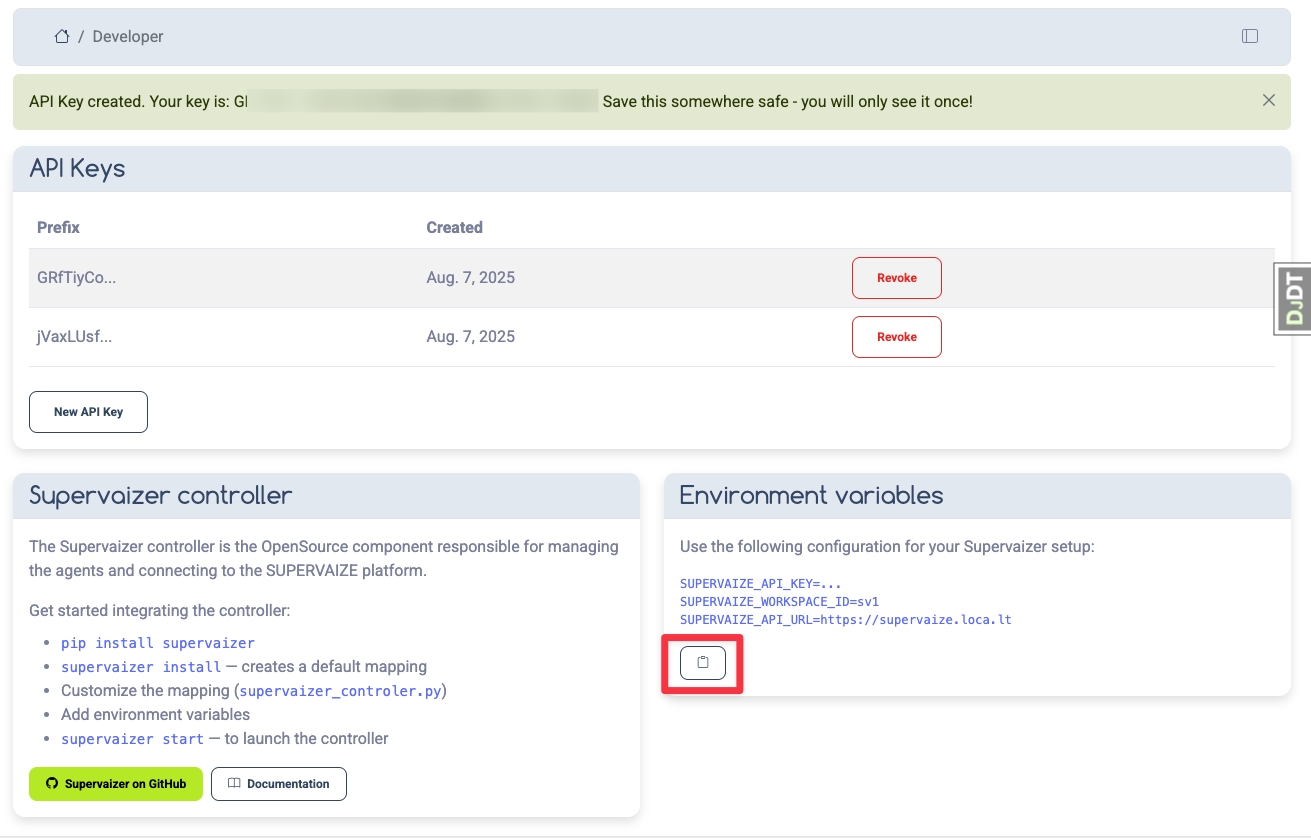Click the jVaxLUsf... row created date
This screenshot has height=838, width=1311.
(x=471, y=337)
